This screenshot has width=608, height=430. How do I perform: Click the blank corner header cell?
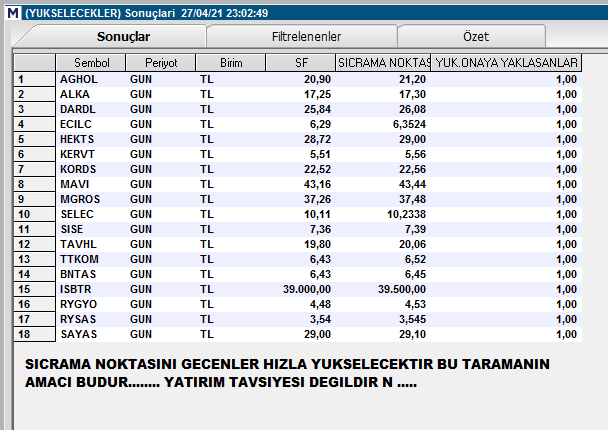[35, 63]
